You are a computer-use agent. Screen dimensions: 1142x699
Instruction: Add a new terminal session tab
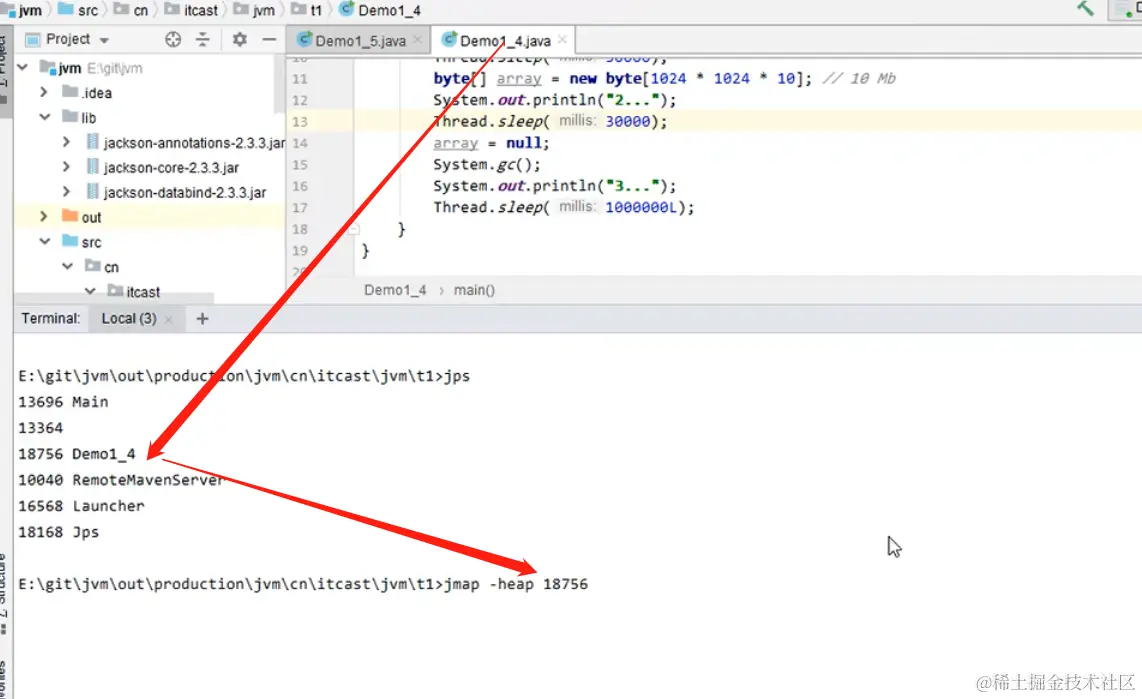(202, 318)
